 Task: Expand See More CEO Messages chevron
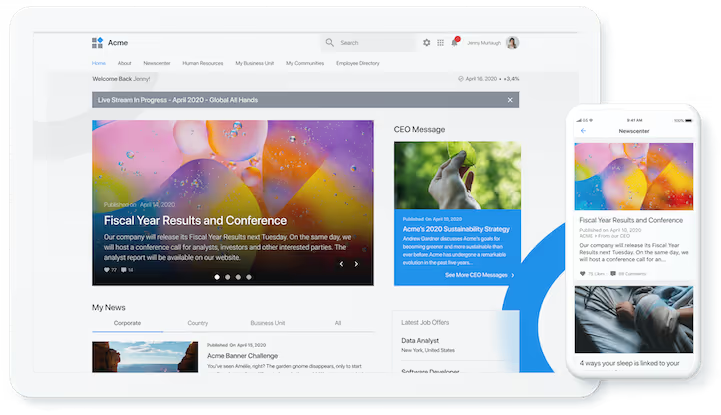(x=513, y=274)
